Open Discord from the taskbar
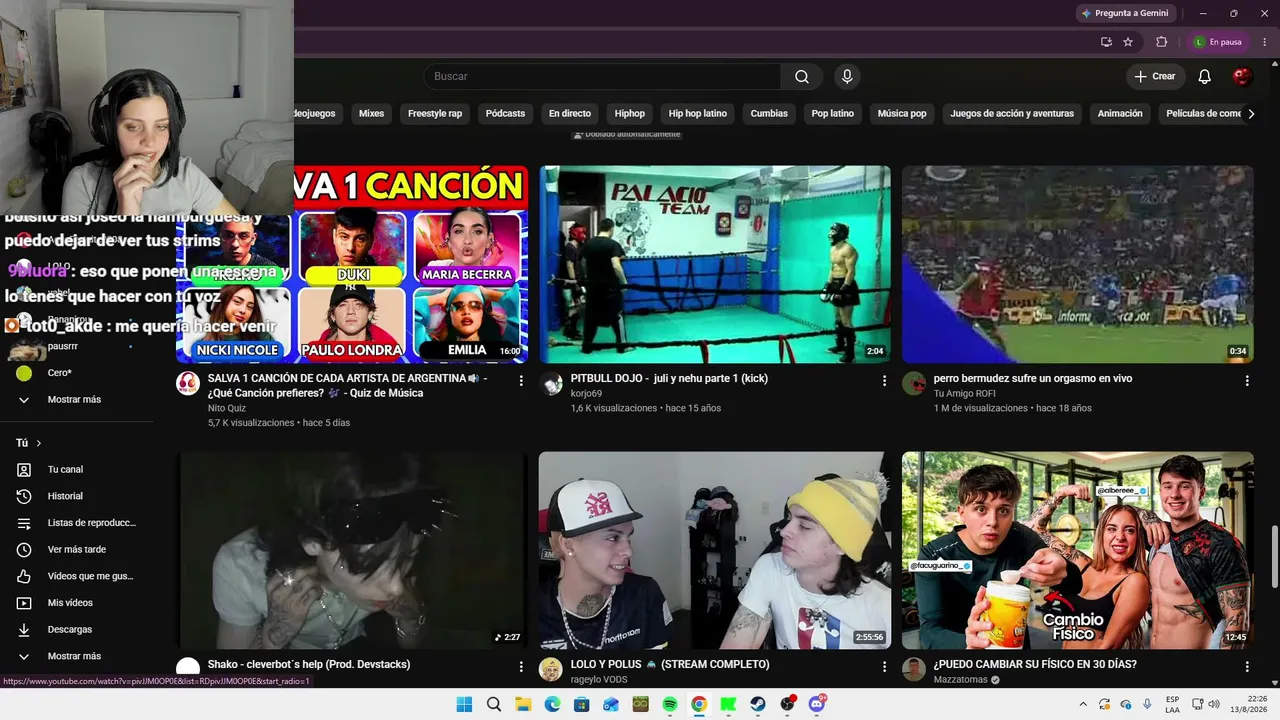The height and width of the screenshot is (720, 1280). (x=817, y=704)
